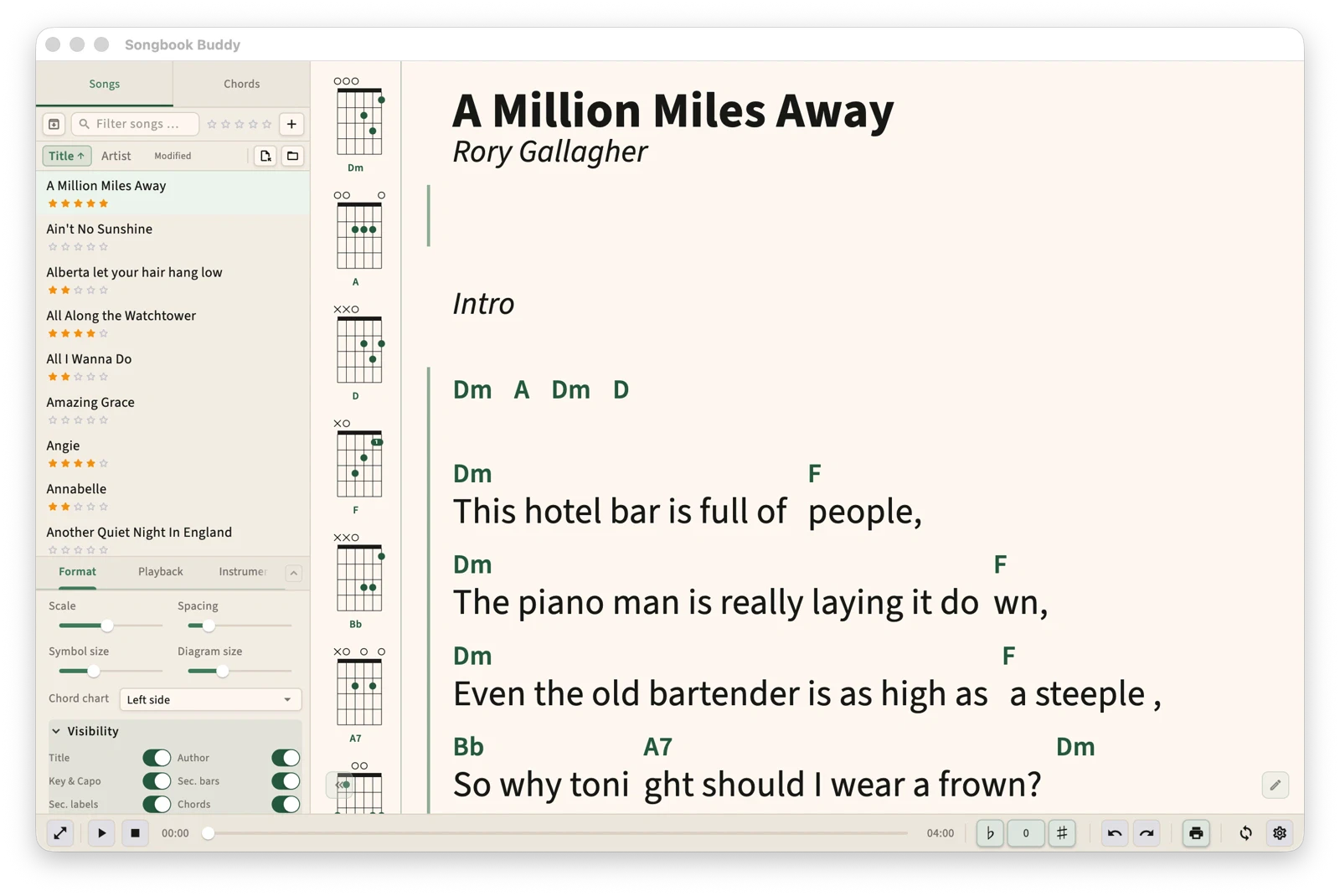Toggle Key & Capo visibility switch
Viewport: 1340px width, 896px height.
coord(157,781)
